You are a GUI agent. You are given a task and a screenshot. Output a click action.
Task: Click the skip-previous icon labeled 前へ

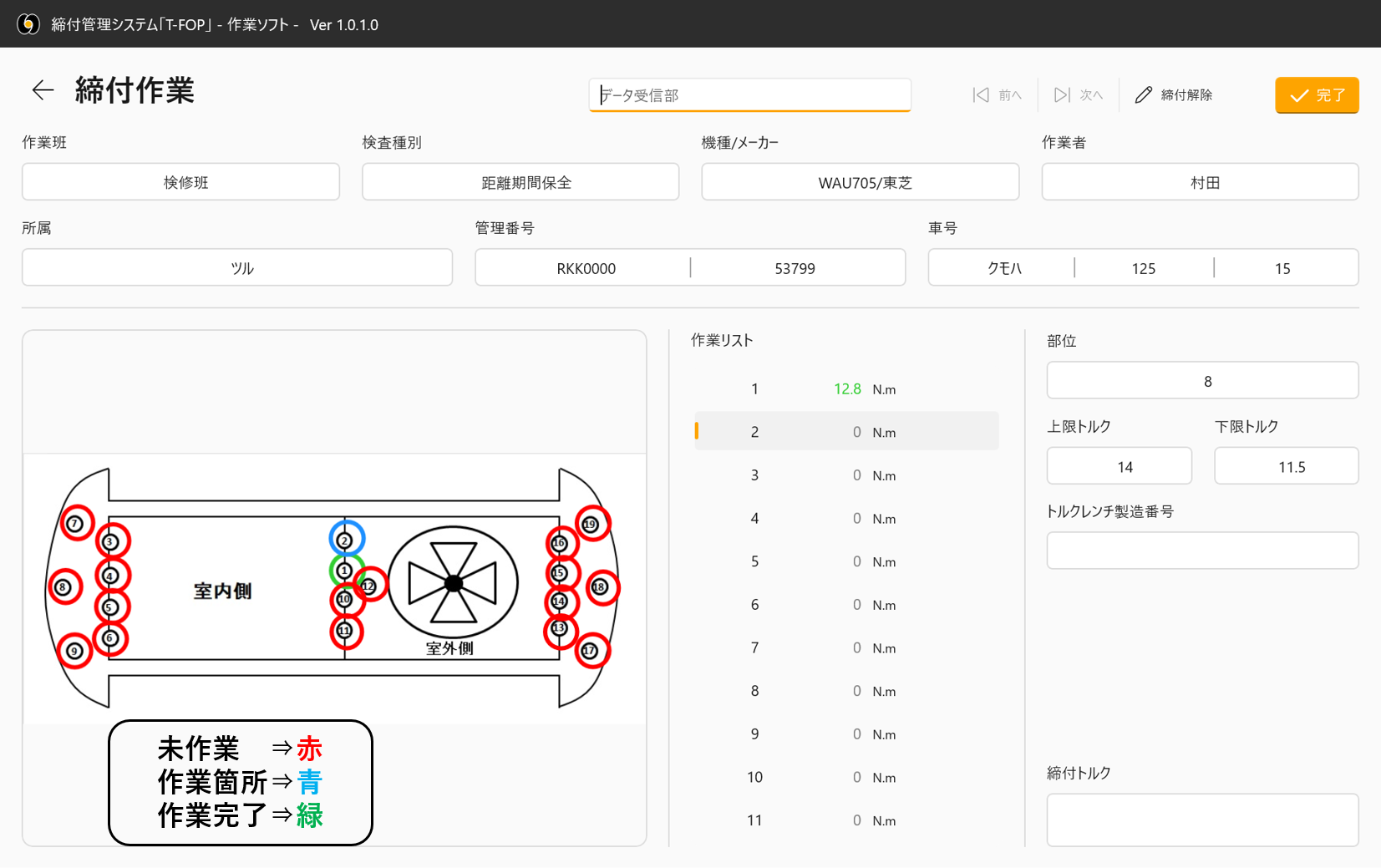point(981,94)
